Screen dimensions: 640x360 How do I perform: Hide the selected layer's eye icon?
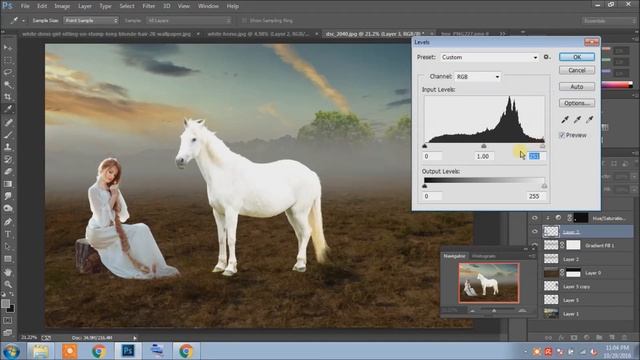pyautogui.click(x=535, y=231)
